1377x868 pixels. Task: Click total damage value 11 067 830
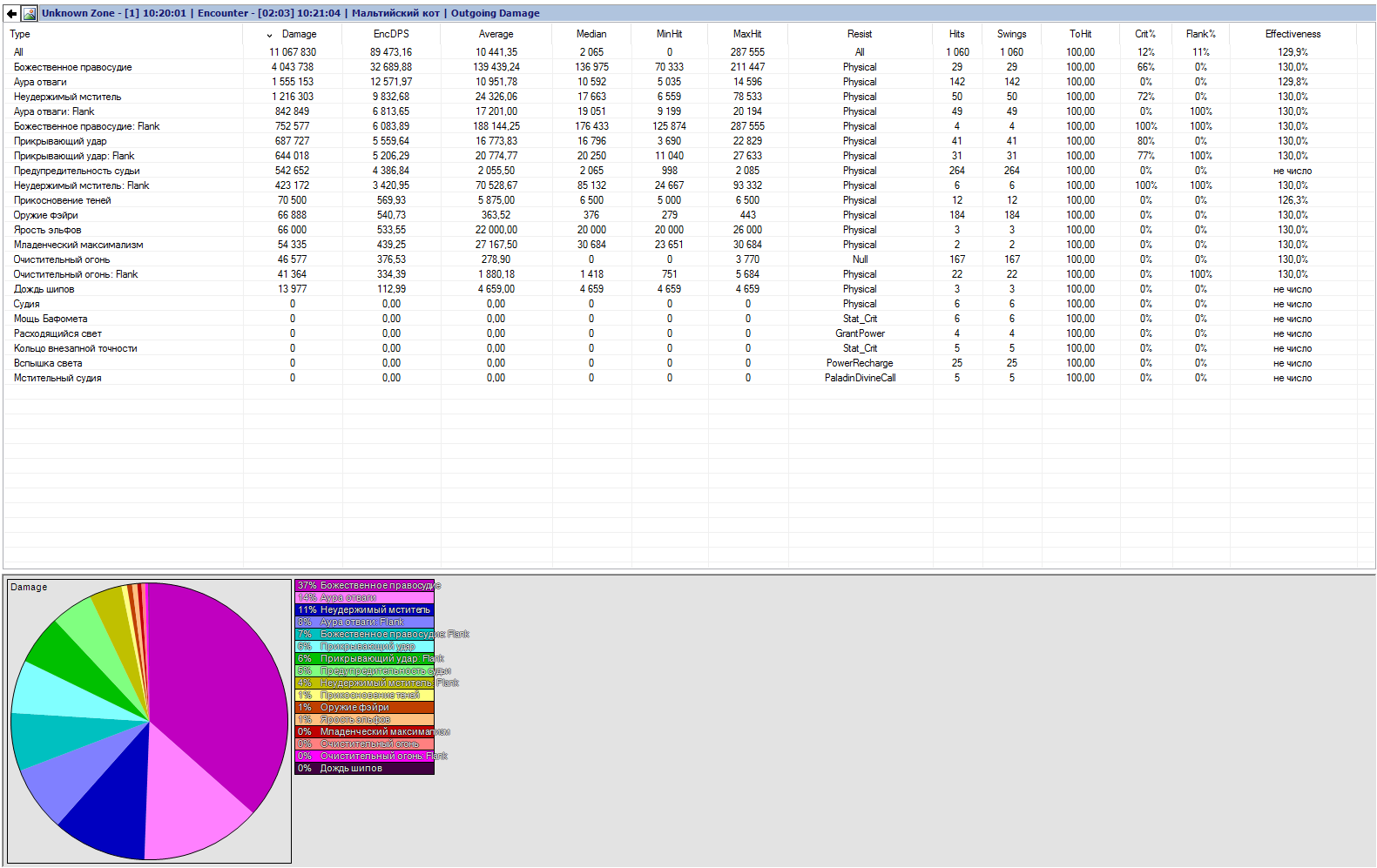pyautogui.click(x=293, y=52)
